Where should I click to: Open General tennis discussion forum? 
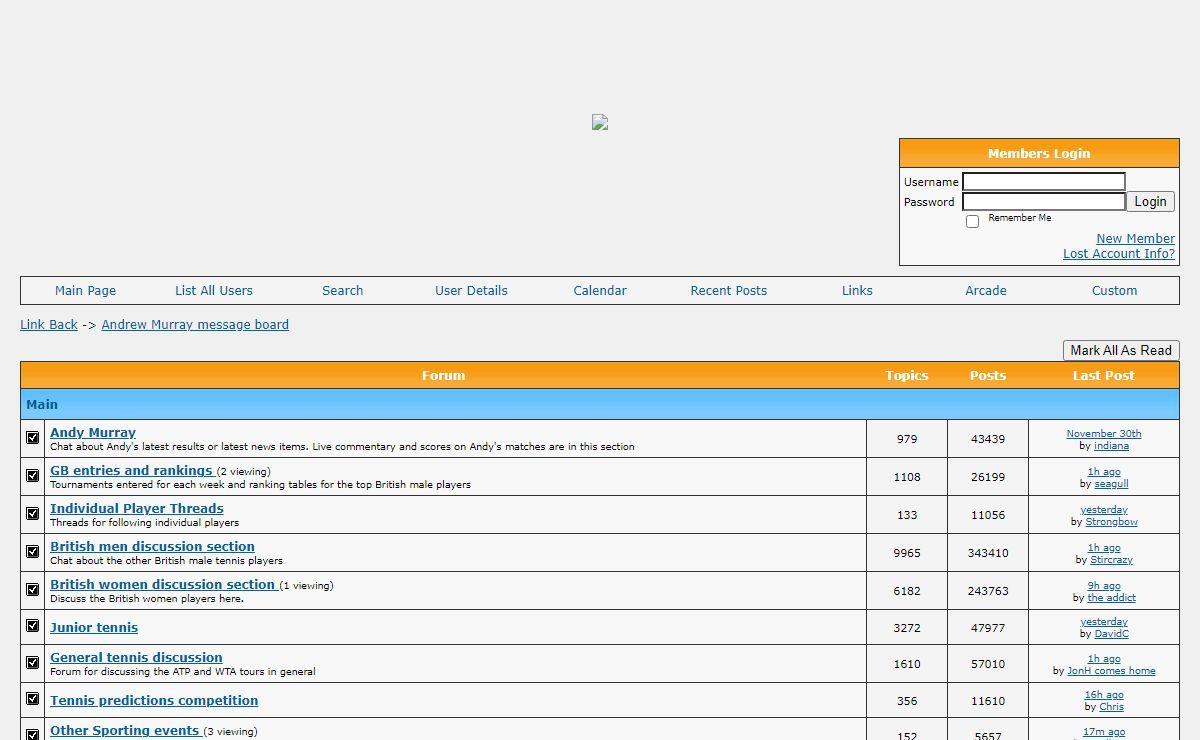point(136,657)
